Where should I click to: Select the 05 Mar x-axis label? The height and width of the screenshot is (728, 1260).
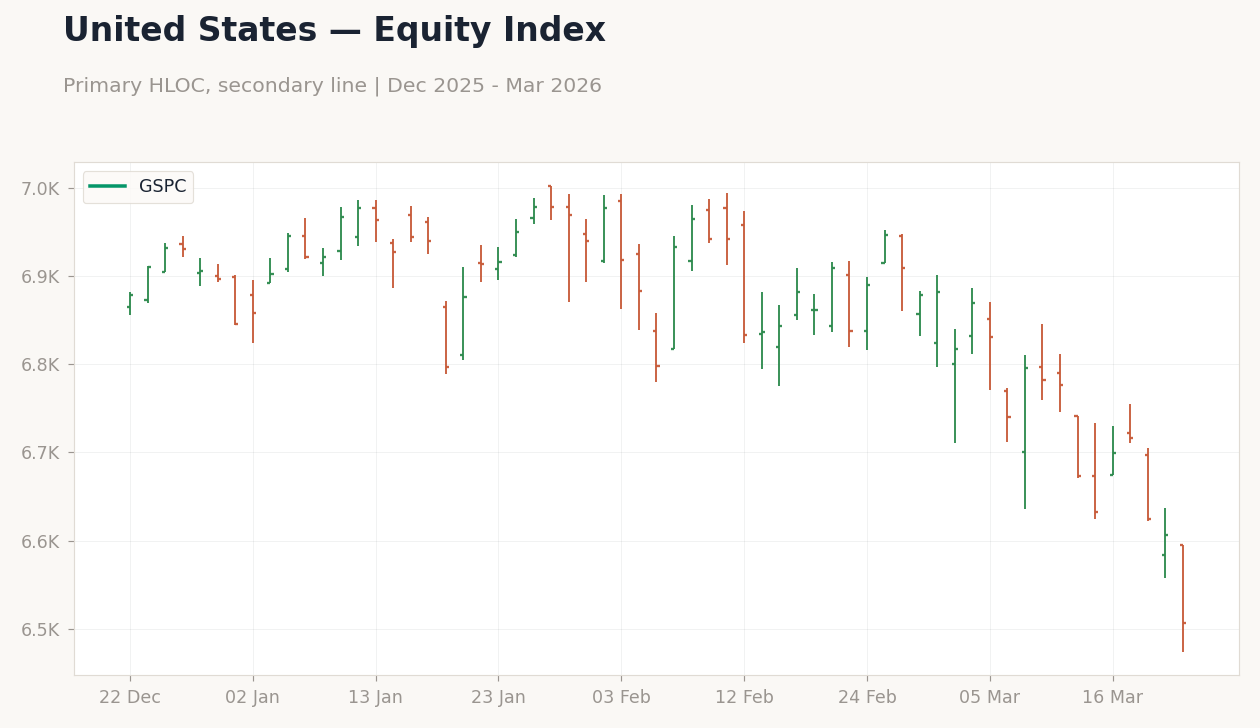coord(990,698)
